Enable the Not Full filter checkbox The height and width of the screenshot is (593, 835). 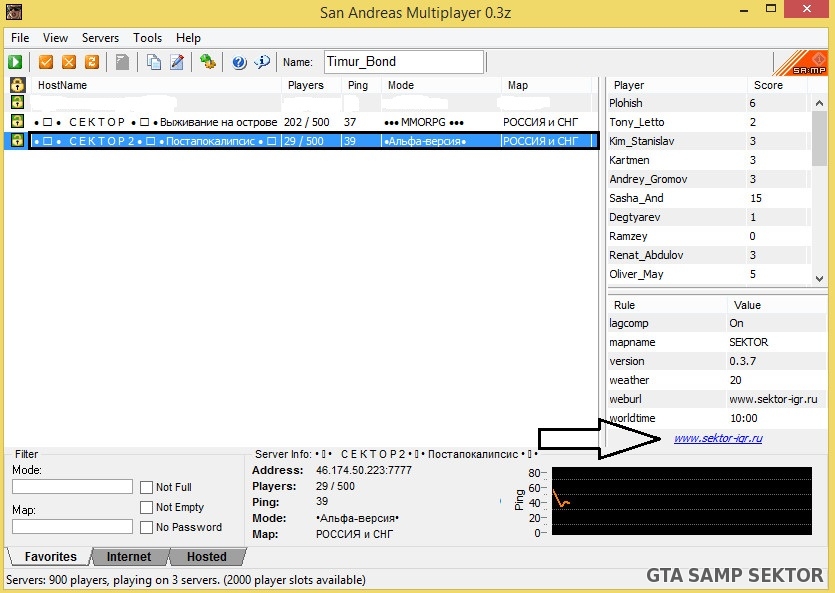(x=147, y=487)
